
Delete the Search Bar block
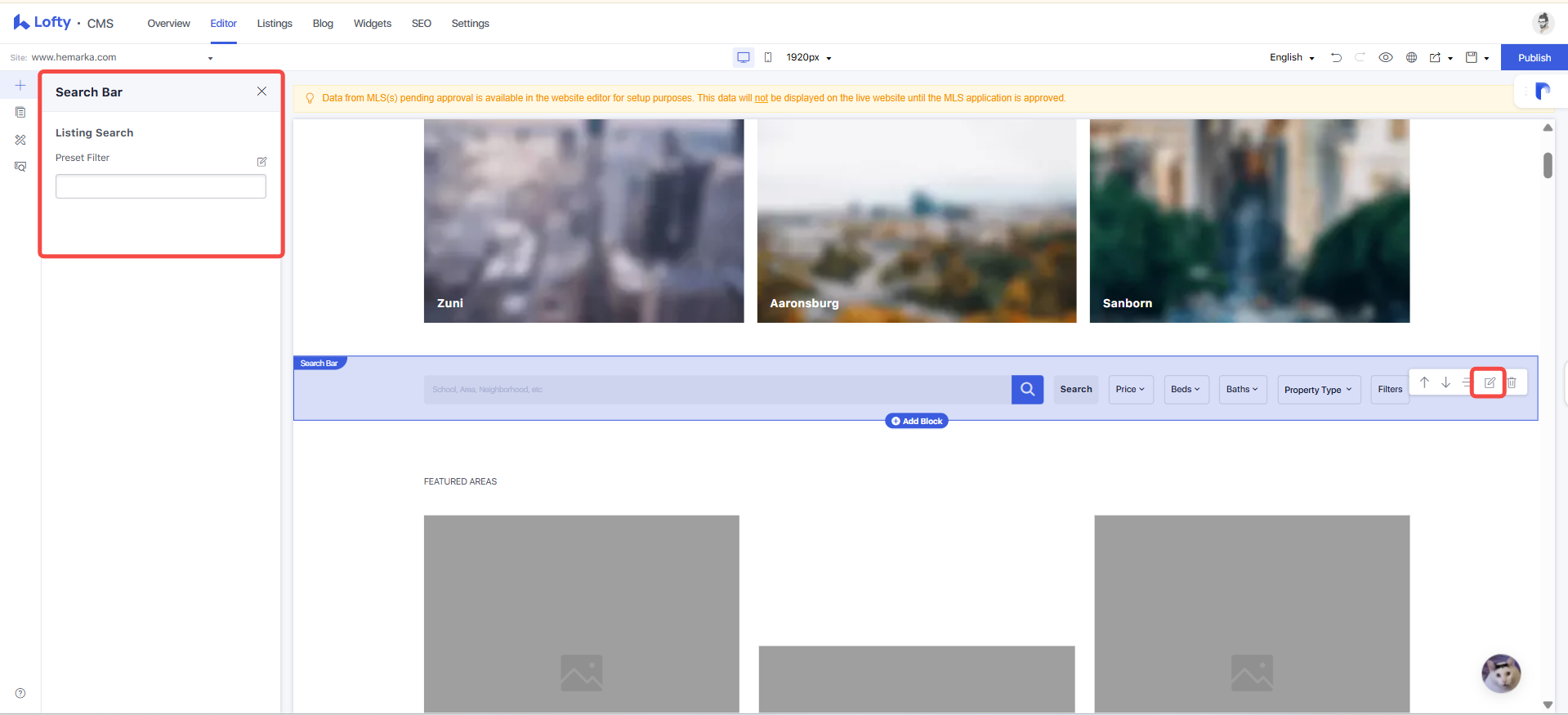pos(1512,382)
